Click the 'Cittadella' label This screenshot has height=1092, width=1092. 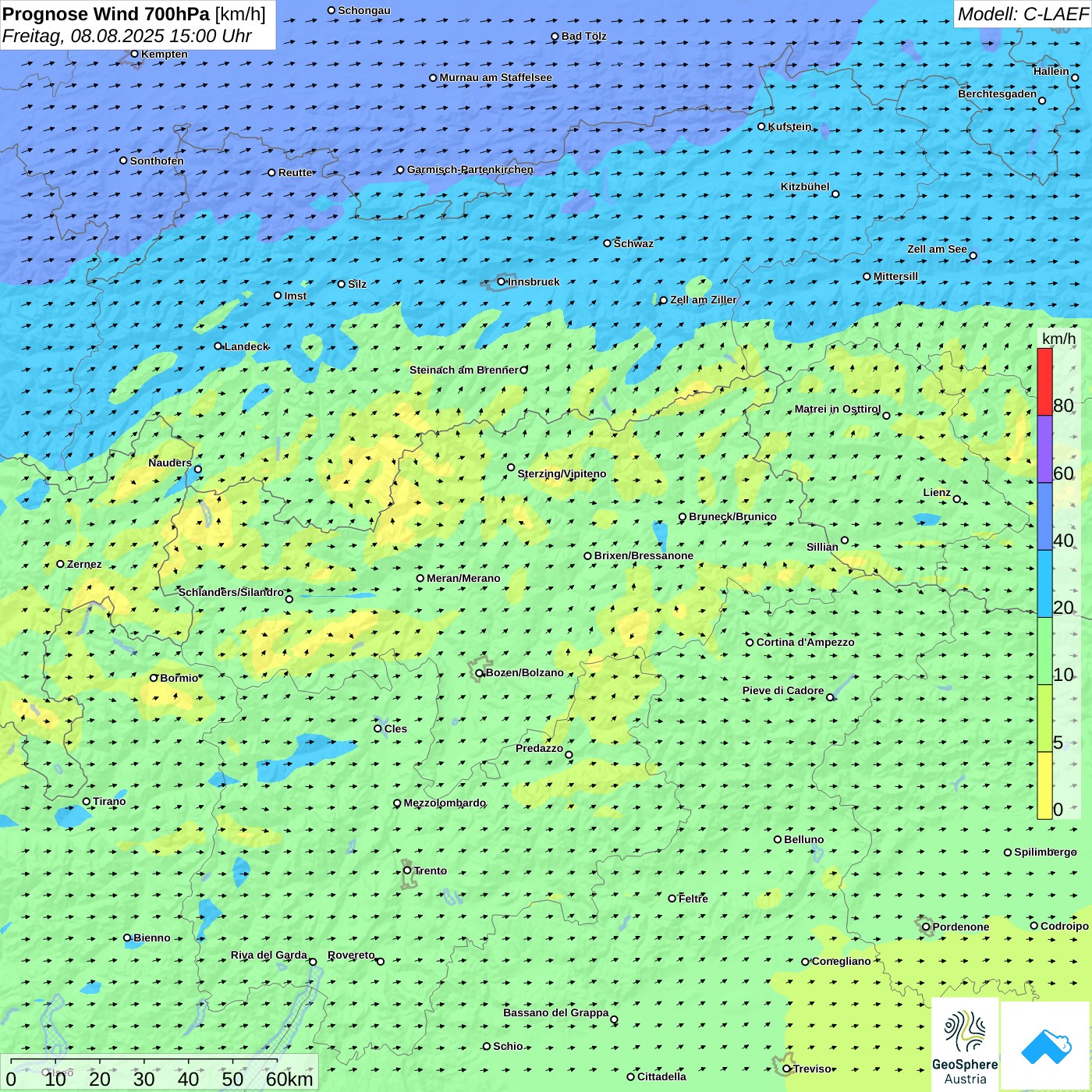661,1076
